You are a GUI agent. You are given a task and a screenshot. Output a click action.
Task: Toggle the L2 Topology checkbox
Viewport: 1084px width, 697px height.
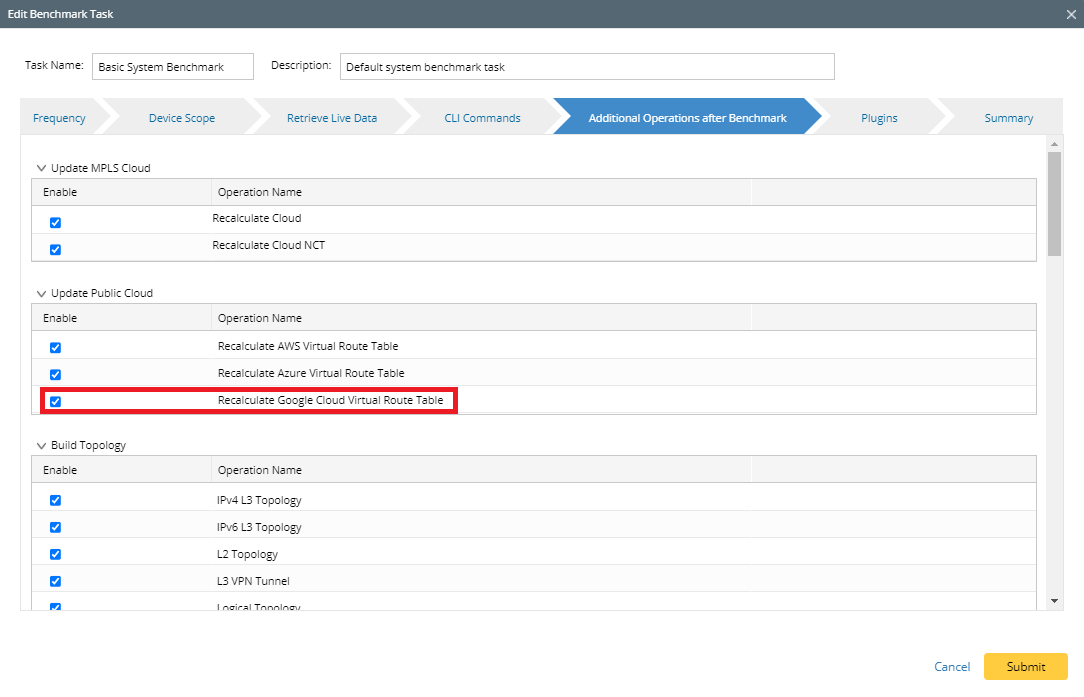(56, 555)
